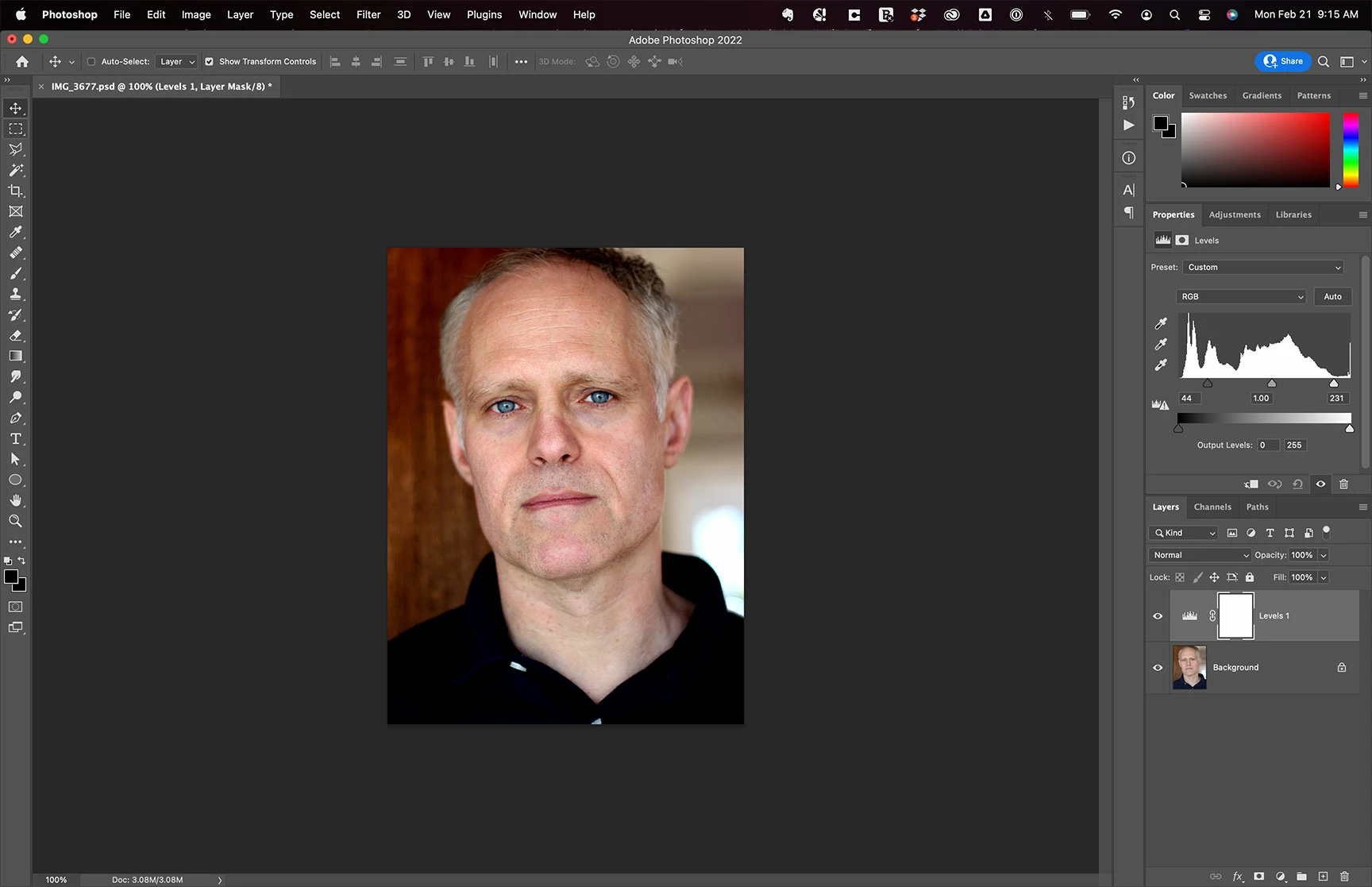The image size is (1372, 887).
Task: Select the Magic Wand tool
Action: point(16,170)
